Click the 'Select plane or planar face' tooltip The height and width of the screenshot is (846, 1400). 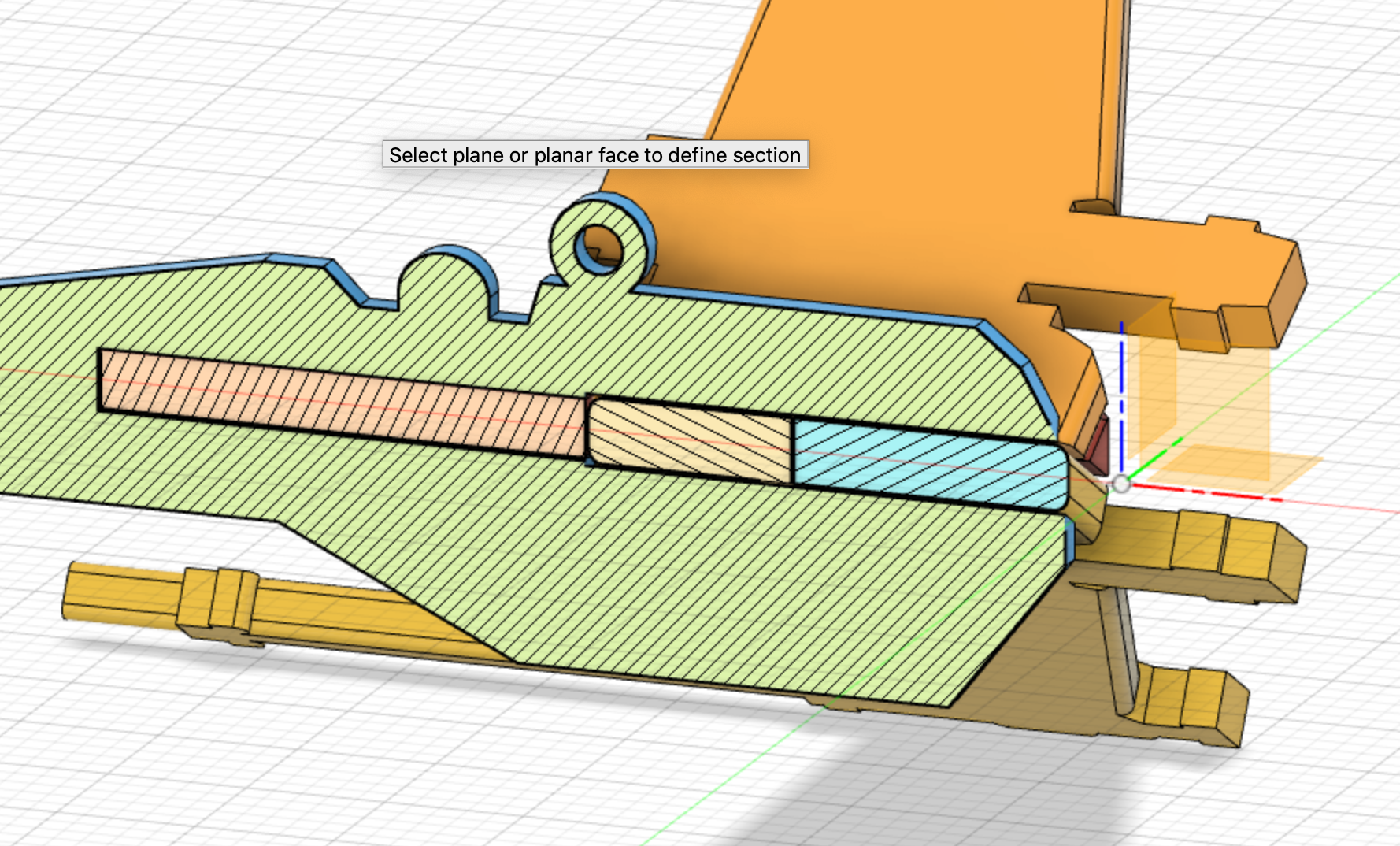(595, 154)
